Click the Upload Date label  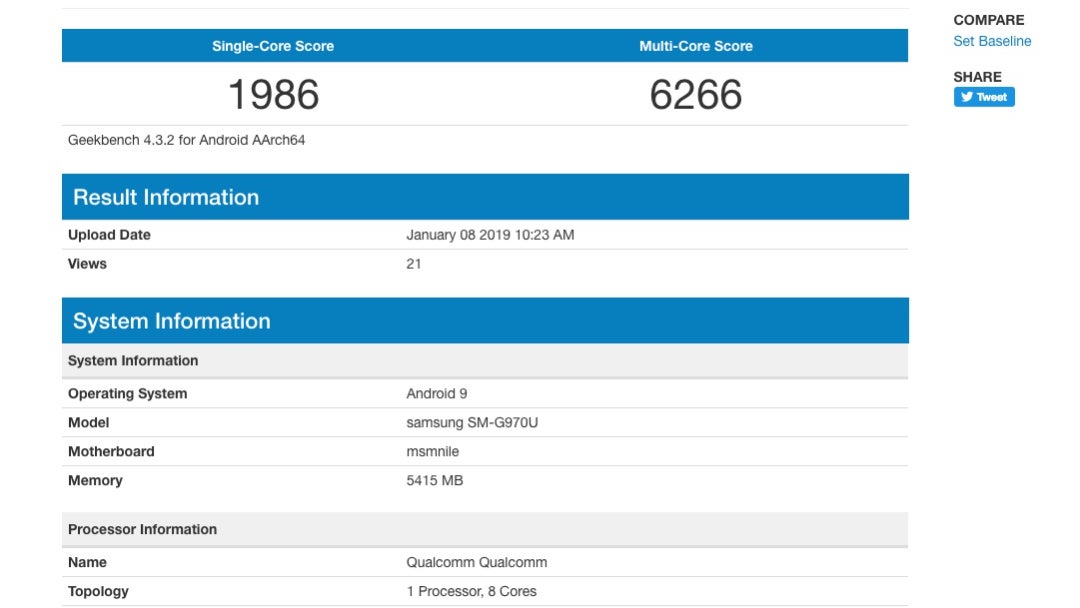[109, 235]
